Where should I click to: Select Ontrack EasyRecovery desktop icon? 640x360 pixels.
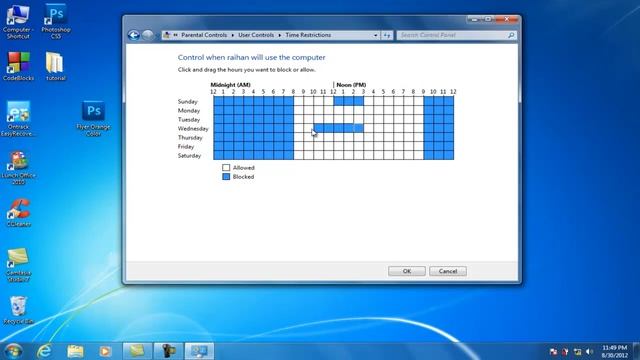pos(18,119)
